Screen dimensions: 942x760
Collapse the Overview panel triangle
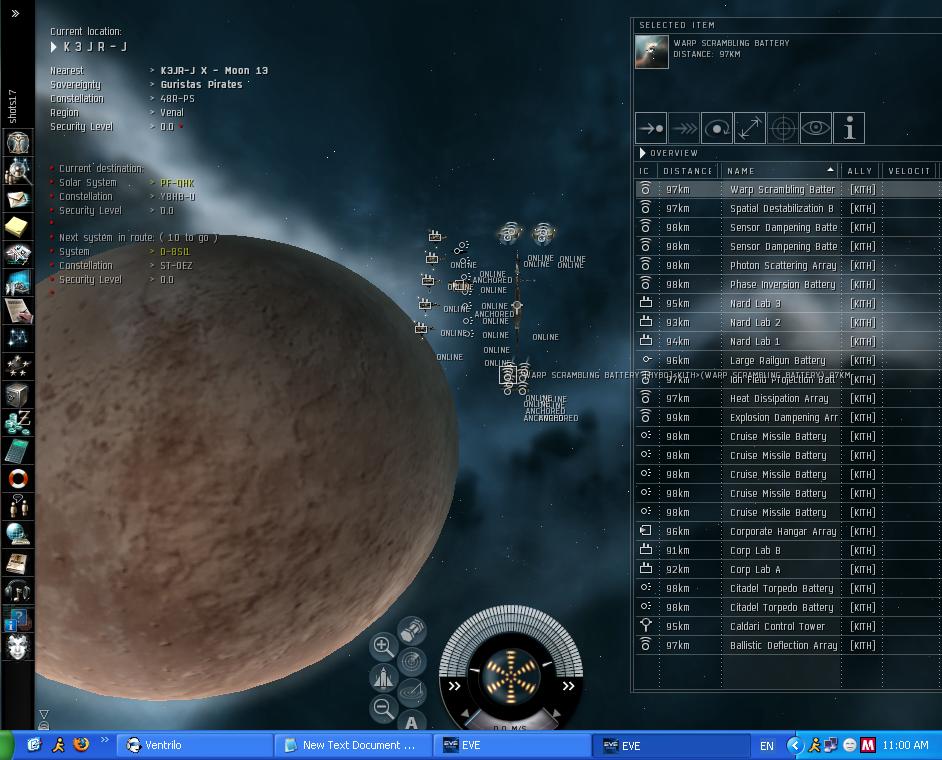point(642,153)
